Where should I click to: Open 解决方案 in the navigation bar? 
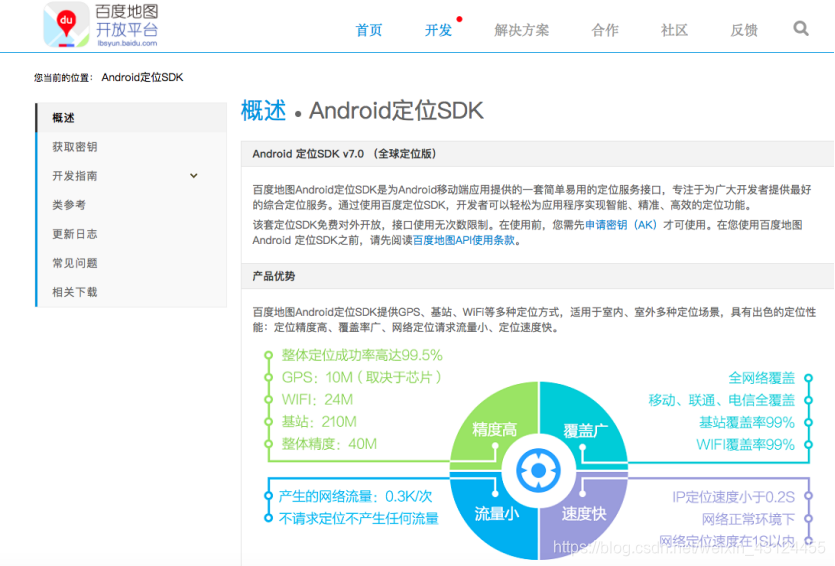click(x=521, y=30)
